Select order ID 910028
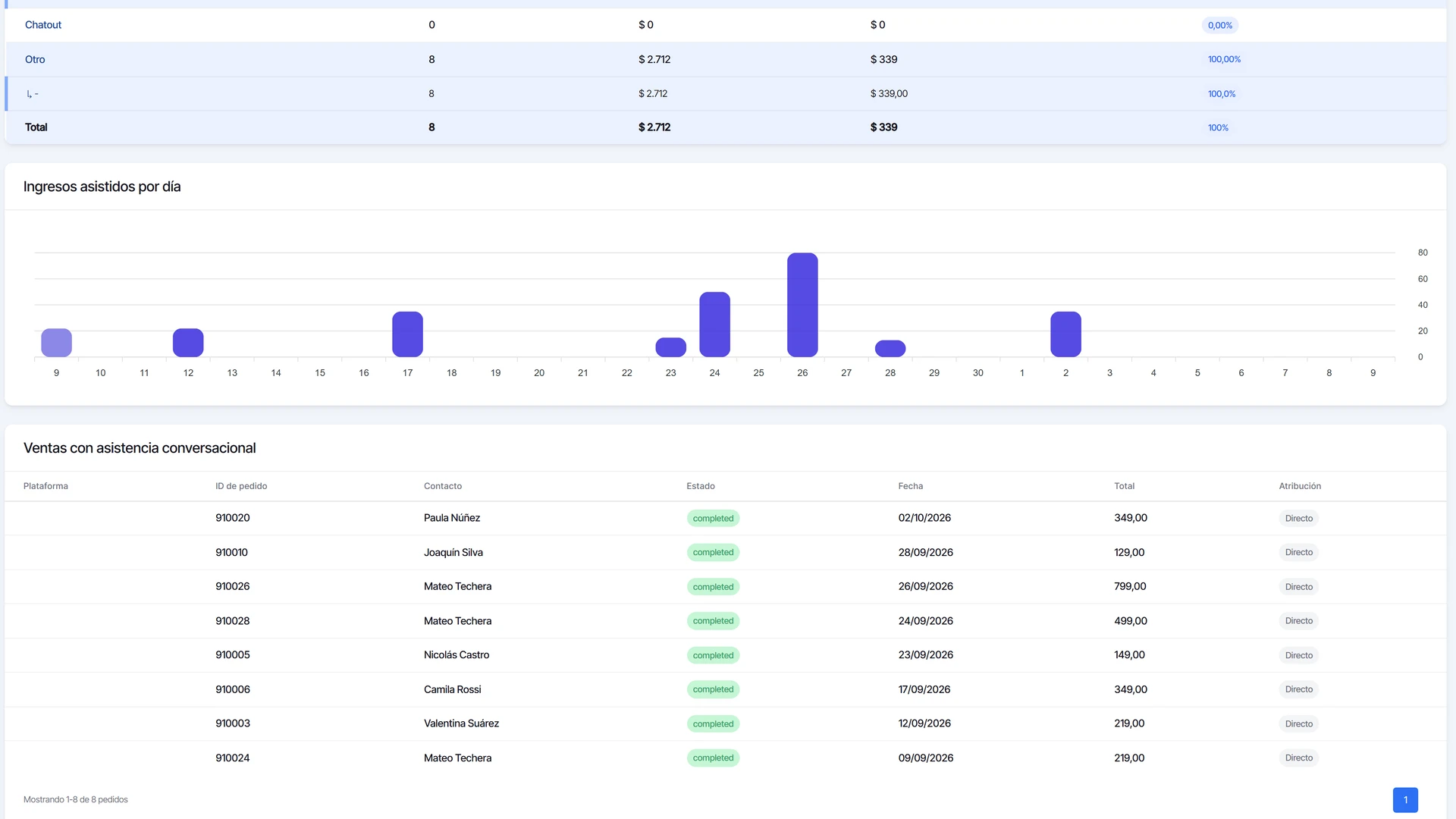This screenshot has height=819, width=1456. [x=233, y=621]
